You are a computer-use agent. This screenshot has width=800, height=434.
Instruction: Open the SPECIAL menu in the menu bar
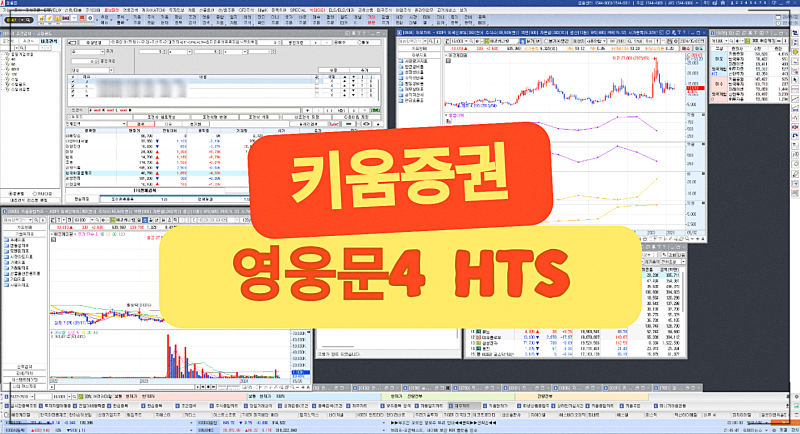click(297, 10)
